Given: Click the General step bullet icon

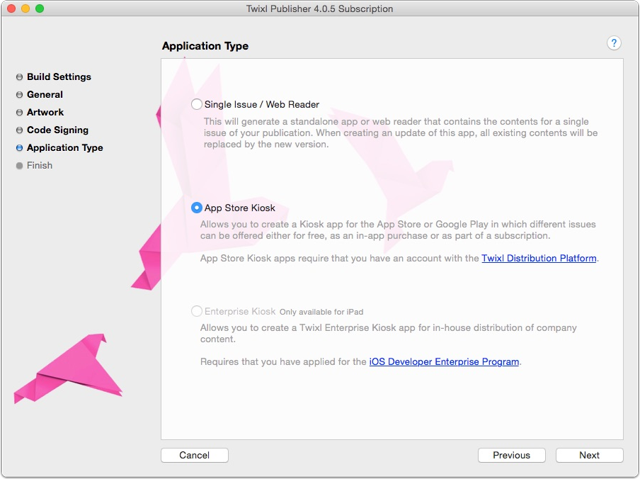Looking at the screenshot, I should tap(19, 95).
